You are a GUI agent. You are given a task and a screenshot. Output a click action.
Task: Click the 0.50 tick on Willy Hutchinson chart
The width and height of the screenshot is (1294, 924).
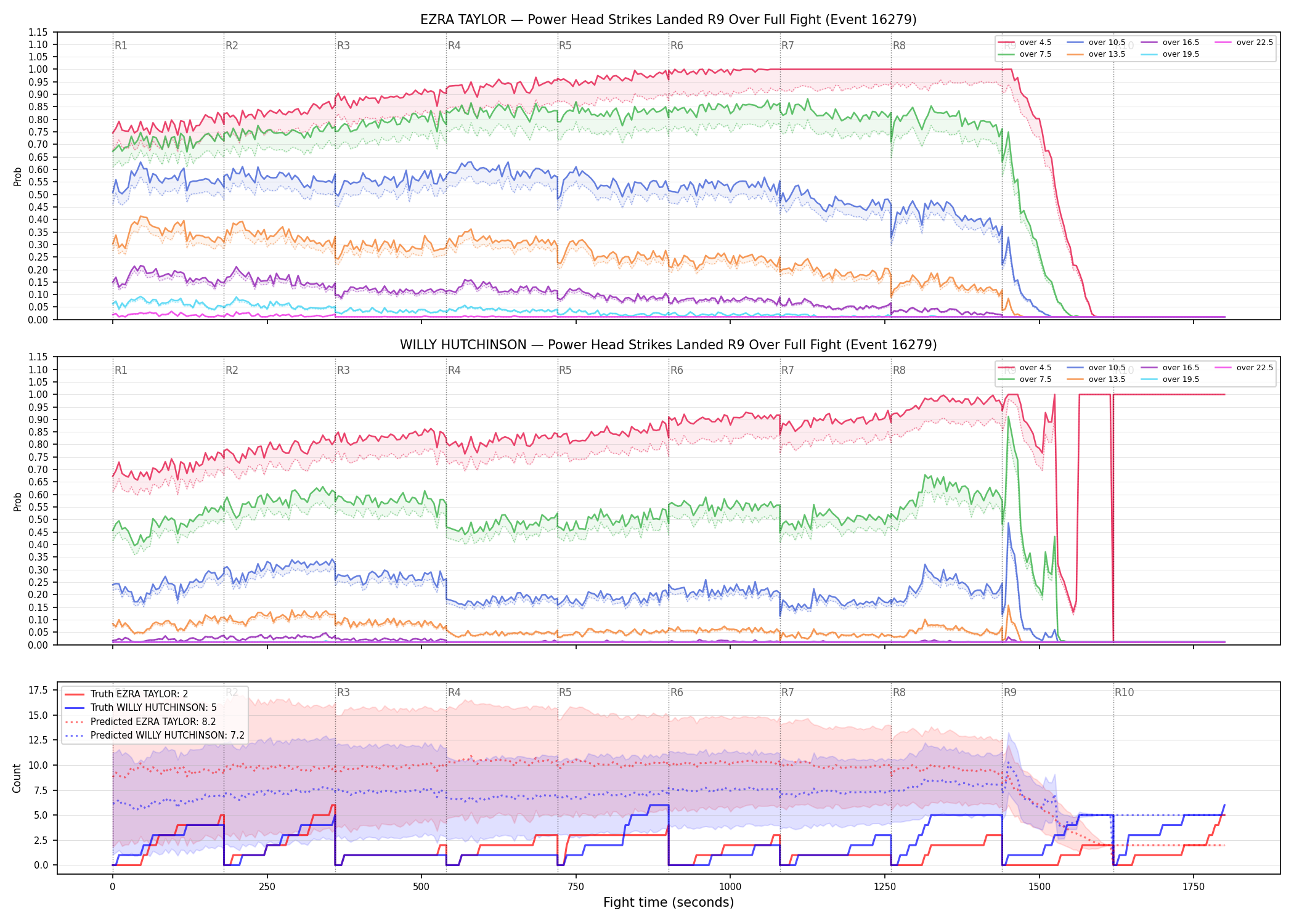click(x=38, y=519)
